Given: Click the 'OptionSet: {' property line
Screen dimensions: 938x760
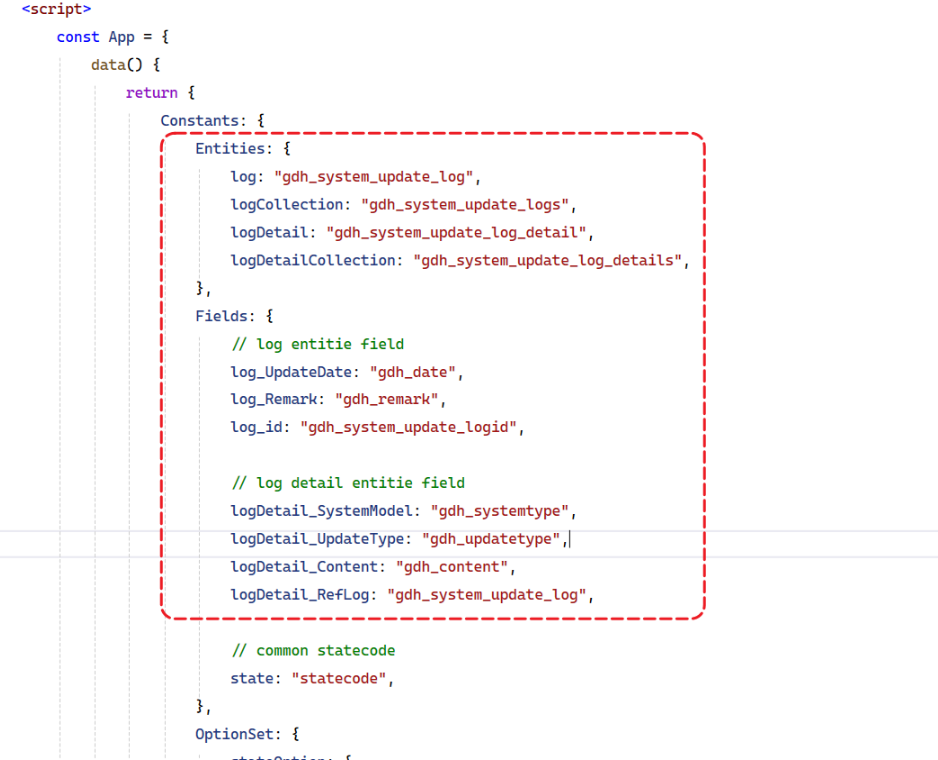Looking at the screenshot, I should 247,734.
